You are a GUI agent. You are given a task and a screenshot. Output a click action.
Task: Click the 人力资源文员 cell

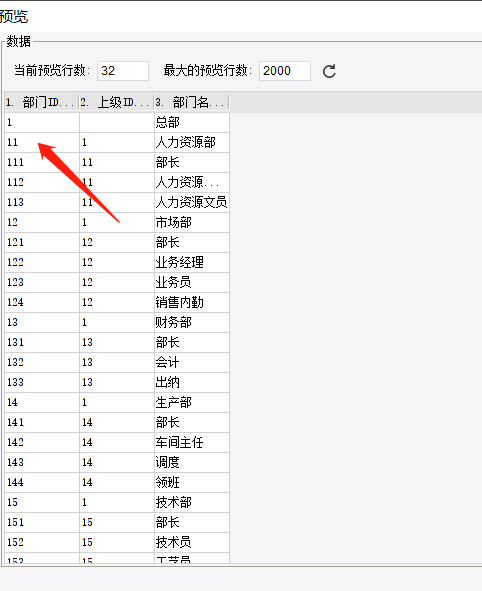tap(192, 202)
